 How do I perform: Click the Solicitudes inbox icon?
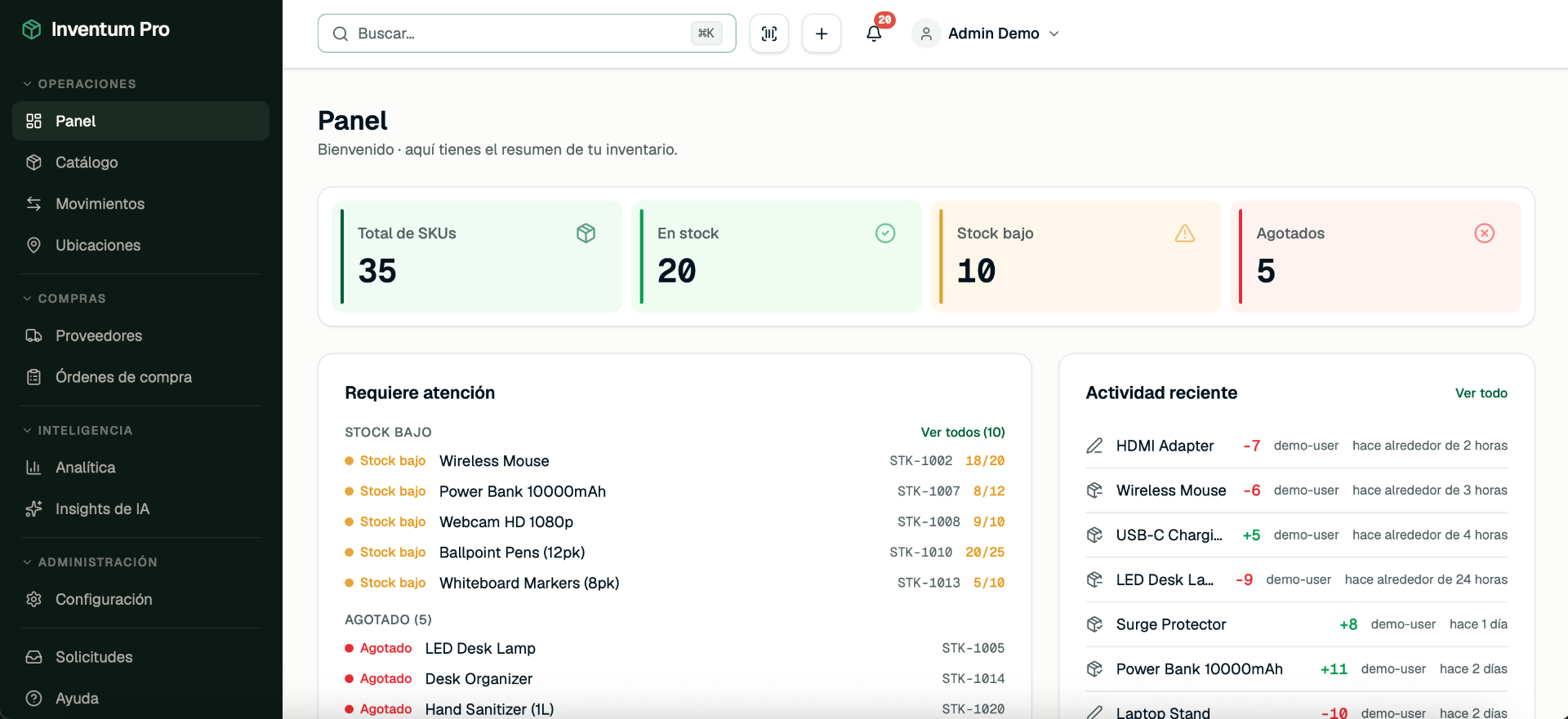point(33,657)
